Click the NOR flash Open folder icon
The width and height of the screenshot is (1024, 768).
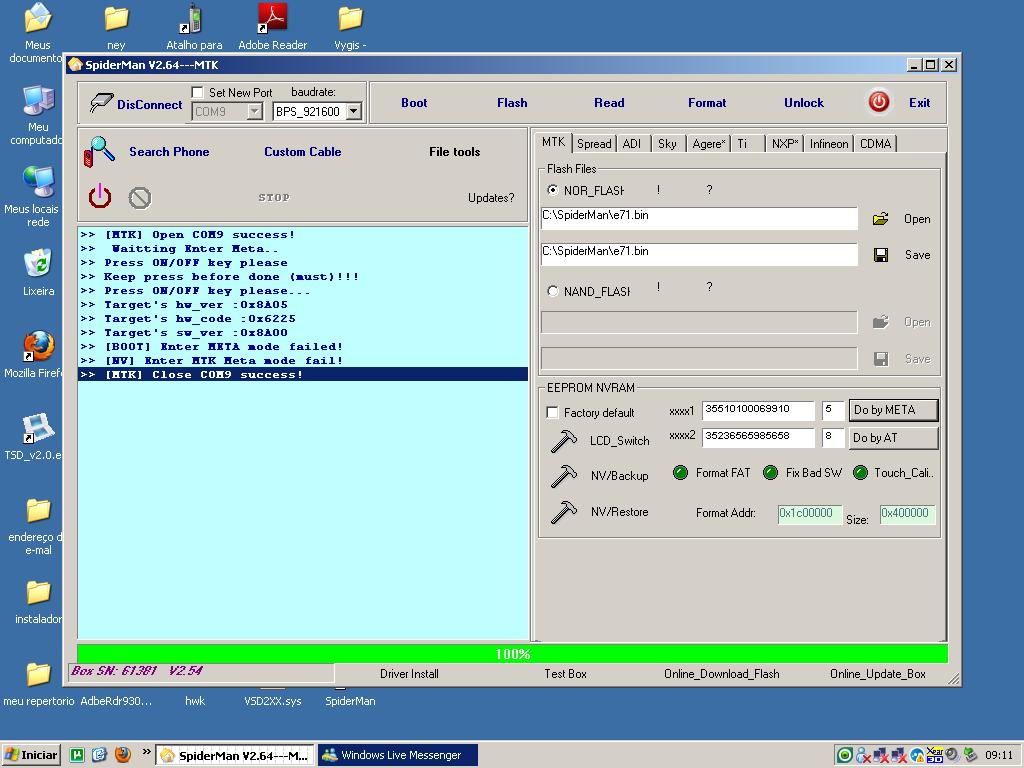pos(880,219)
